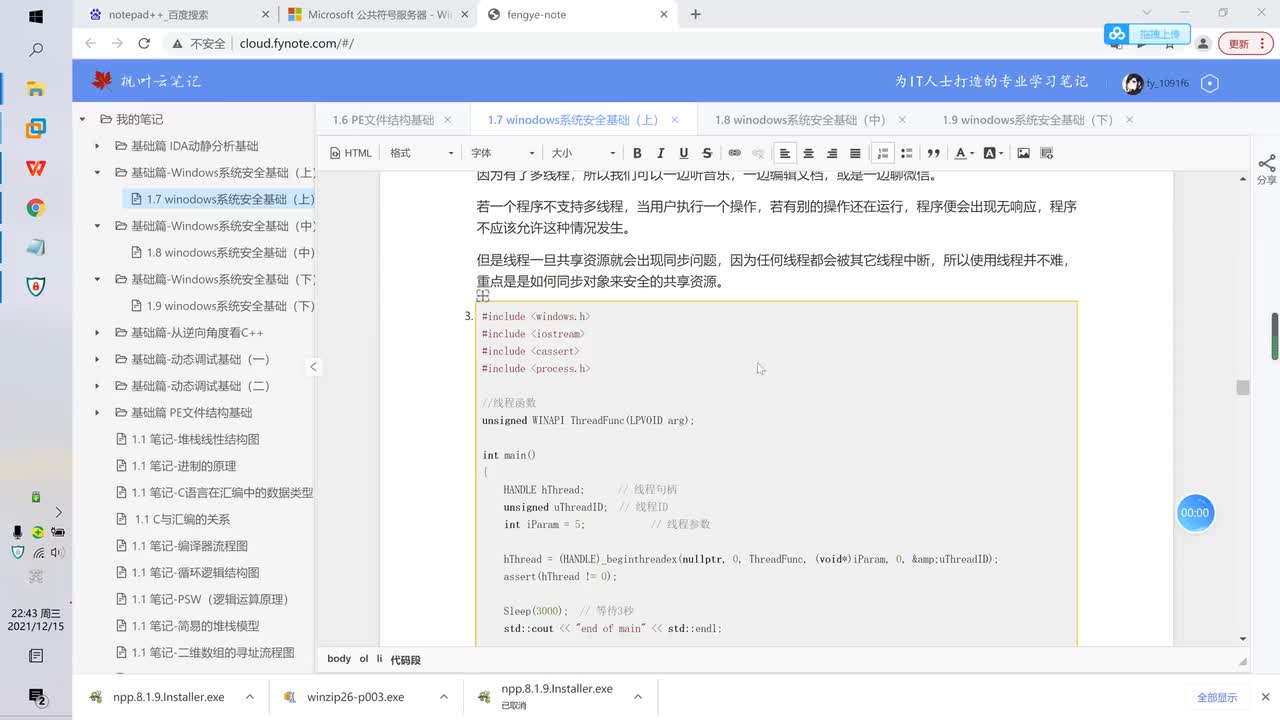Select the 代码段 breadcrumb element
The height and width of the screenshot is (720, 1280).
pos(405,659)
